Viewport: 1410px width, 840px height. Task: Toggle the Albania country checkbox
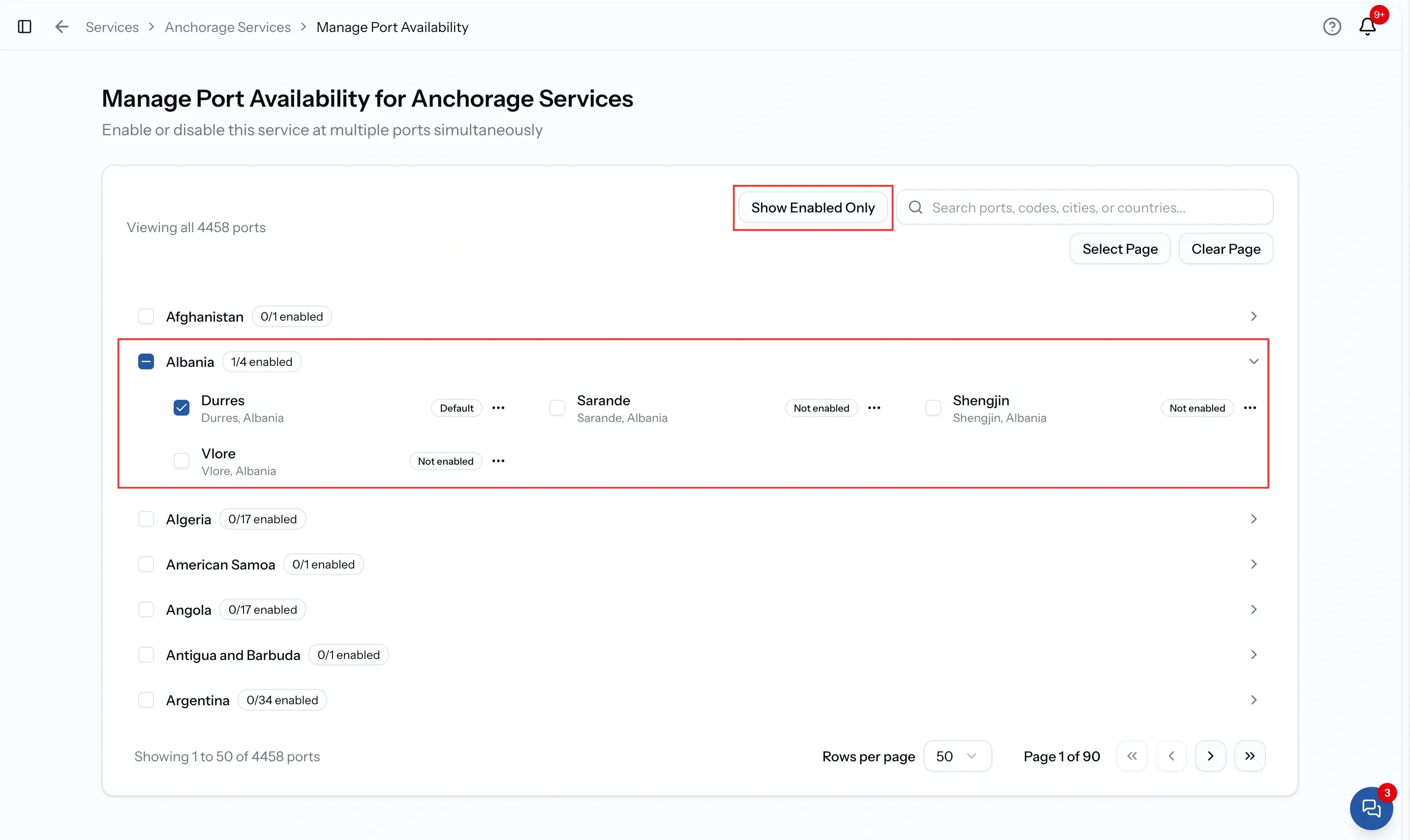pyautogui.click(x=146, y=361)
